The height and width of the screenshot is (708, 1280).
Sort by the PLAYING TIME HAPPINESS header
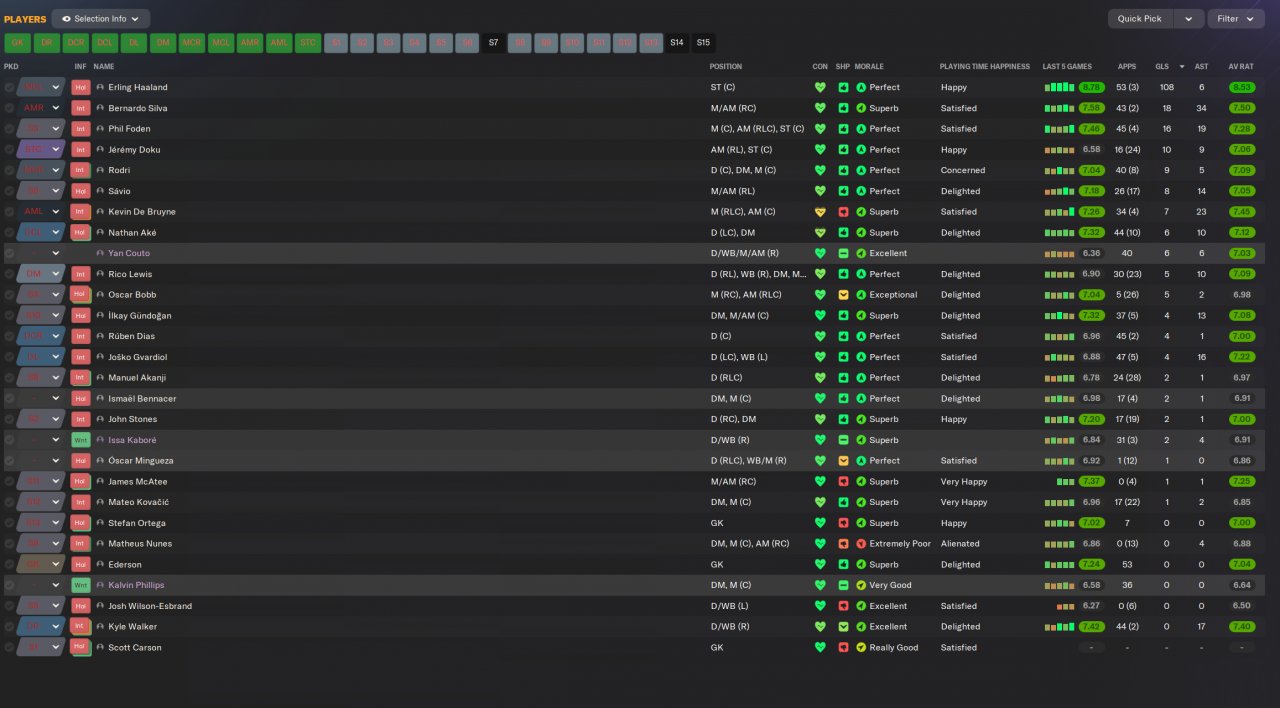tap(984, 67)
